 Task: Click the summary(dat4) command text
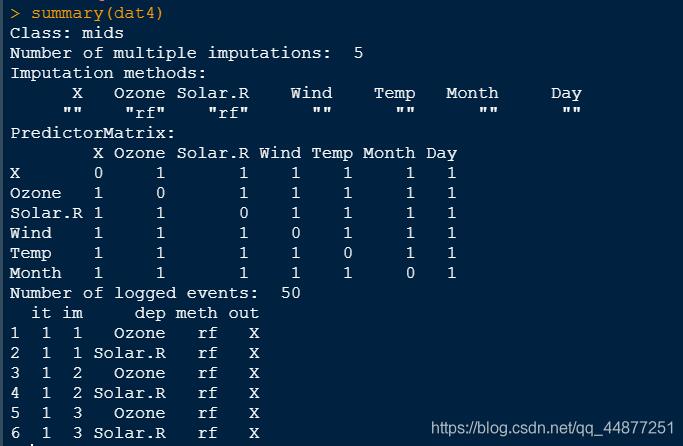pyautogui.click(x=97, y=13)
